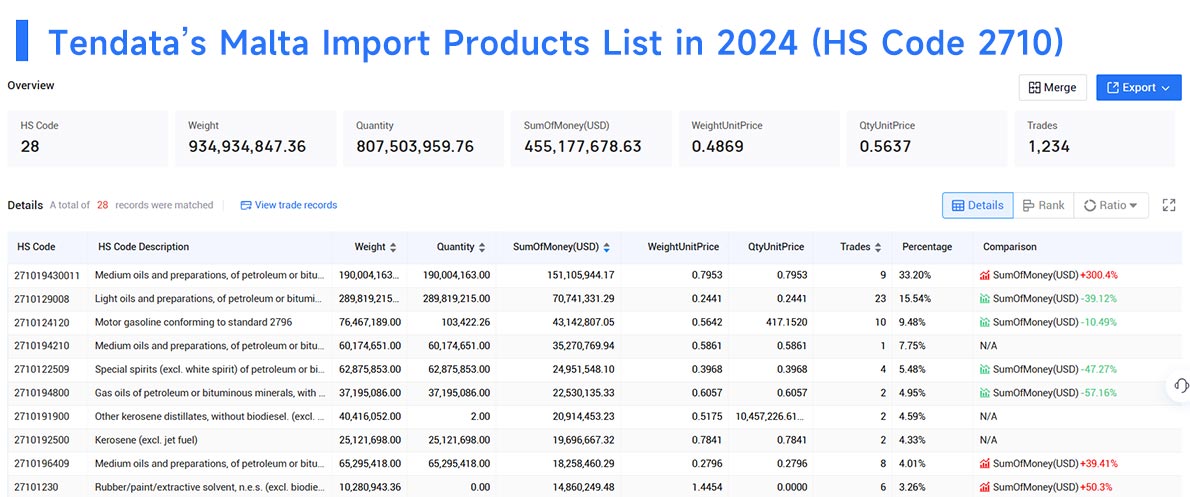Click the 1.4454 WeightUnitPrice cell
The width and height of the screenshot is (1190, 497).
(x=706, y=486)
